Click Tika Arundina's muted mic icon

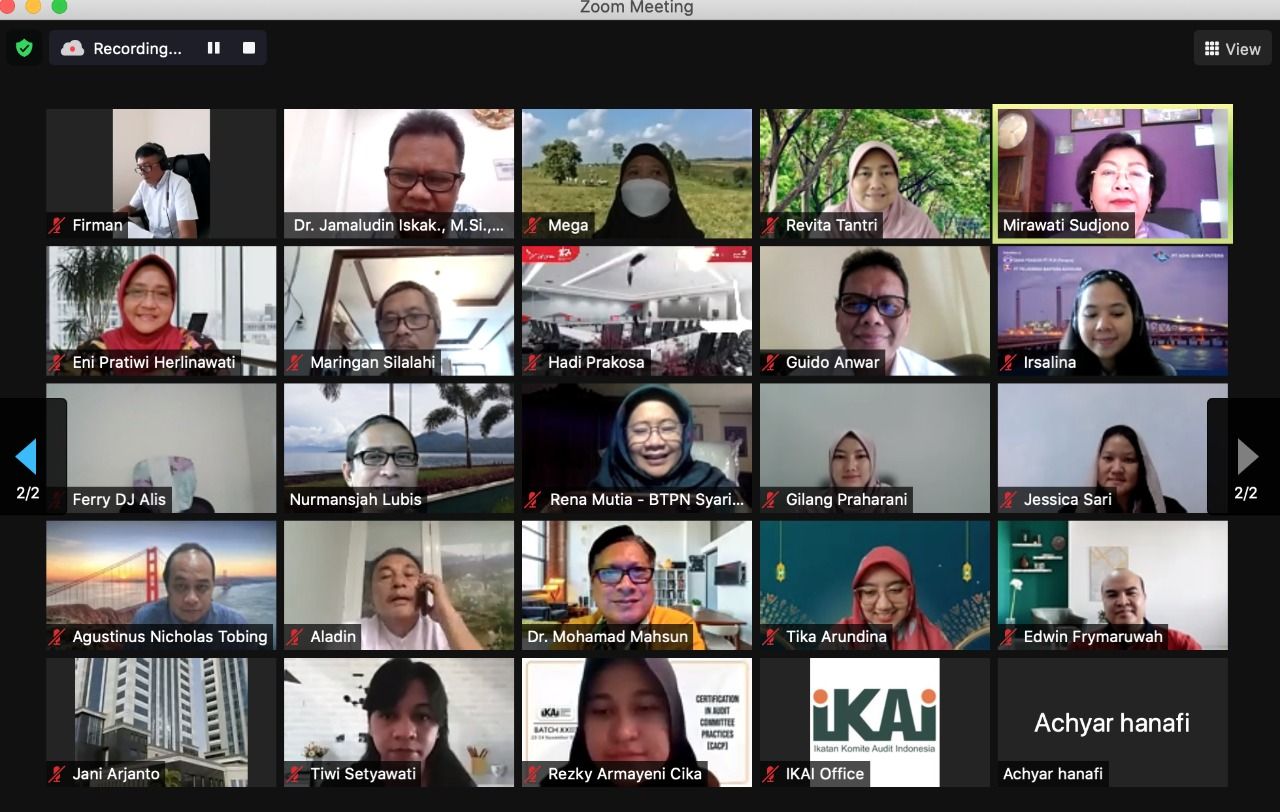[772, 636]
